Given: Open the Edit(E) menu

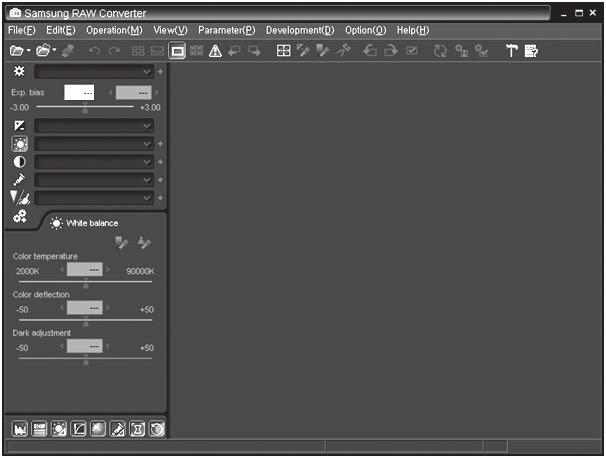Looking at the screenshot, I should 61,30.
